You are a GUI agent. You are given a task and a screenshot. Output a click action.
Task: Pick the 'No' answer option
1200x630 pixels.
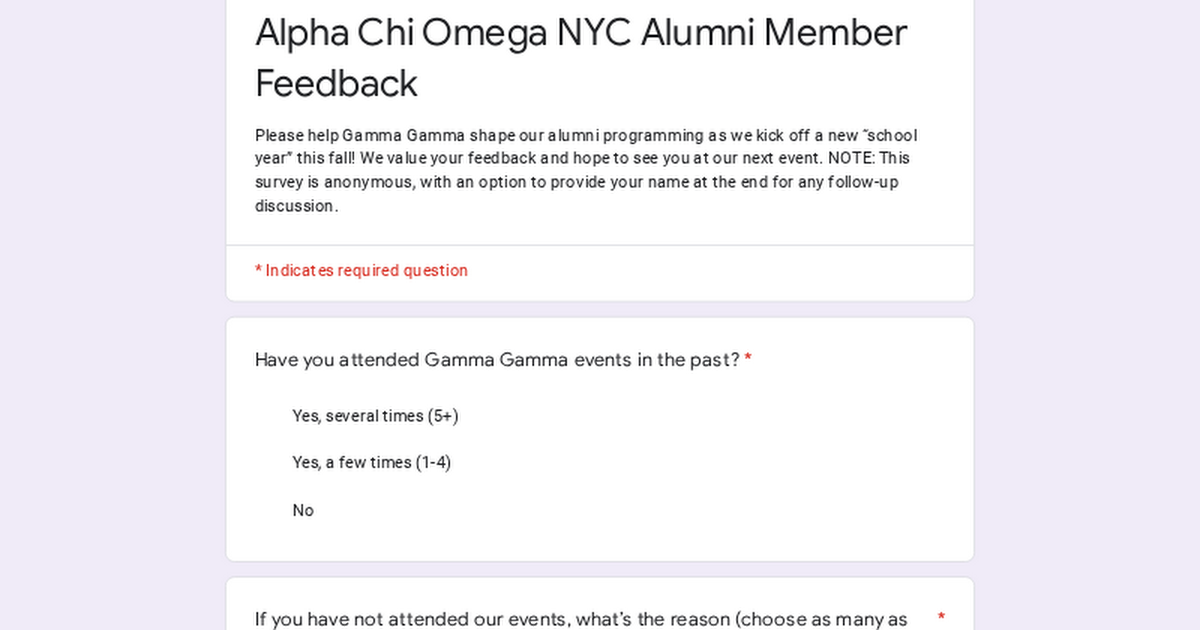click(303, 511)
